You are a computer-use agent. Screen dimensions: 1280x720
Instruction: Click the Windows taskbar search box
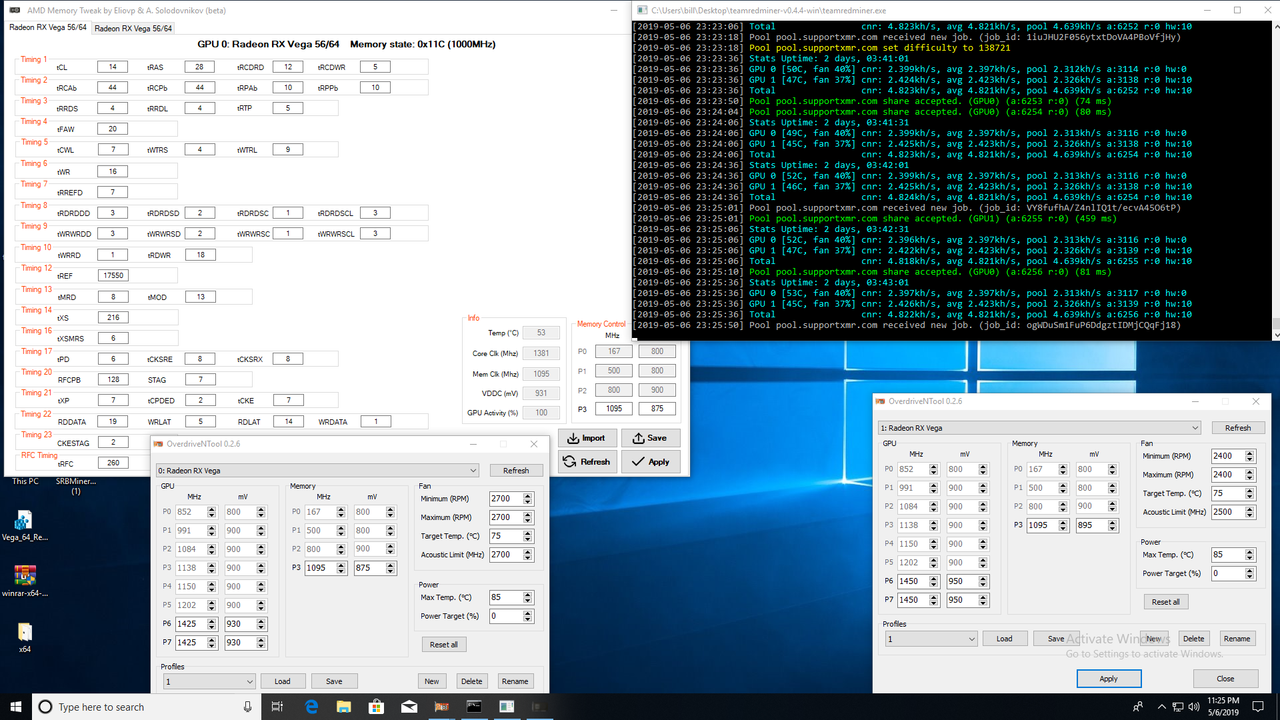pyautogui.click(x=145, y=707)
